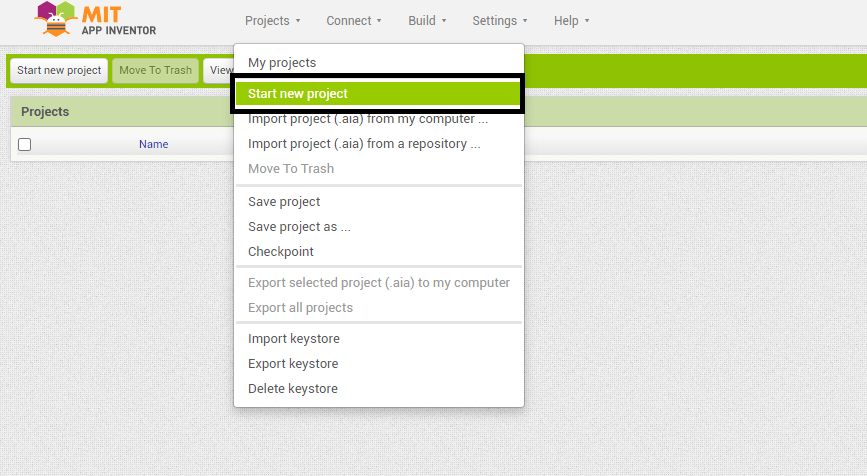
Task: Open the Projects dropdown menu
Action: click(x=272, y=20)
